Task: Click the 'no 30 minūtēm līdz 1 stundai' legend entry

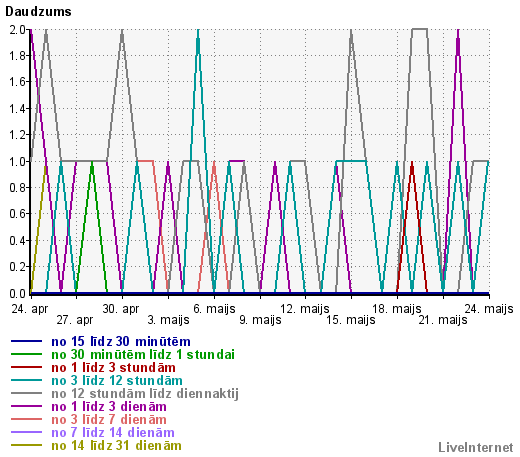Action: [143, 354]
